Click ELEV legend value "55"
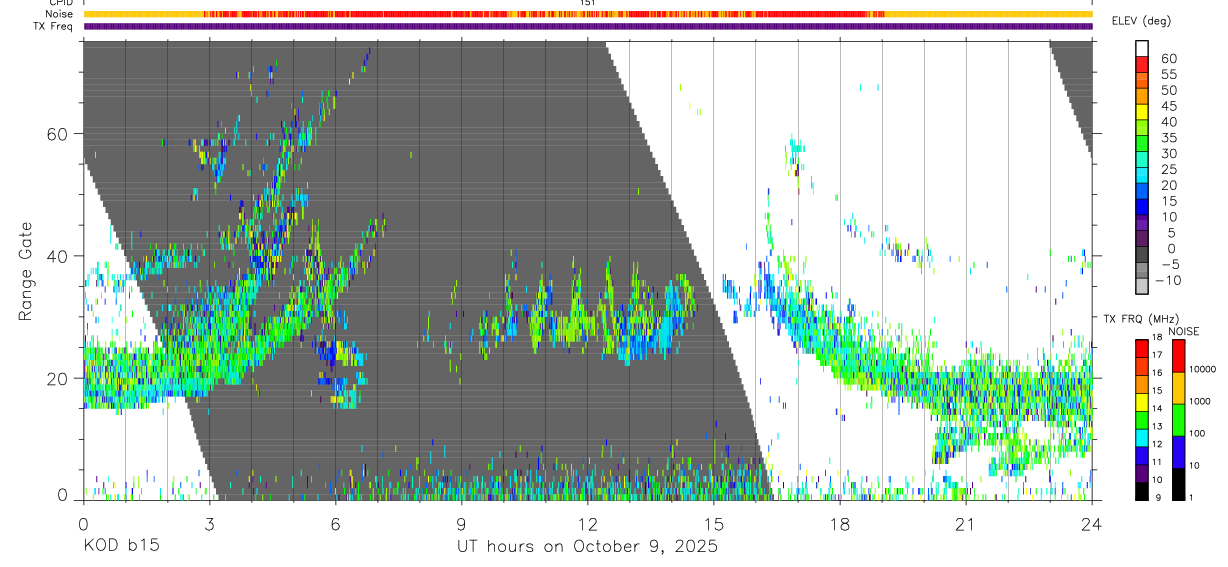This screenshot has height=567, width=1228. tap(1168, 74)
